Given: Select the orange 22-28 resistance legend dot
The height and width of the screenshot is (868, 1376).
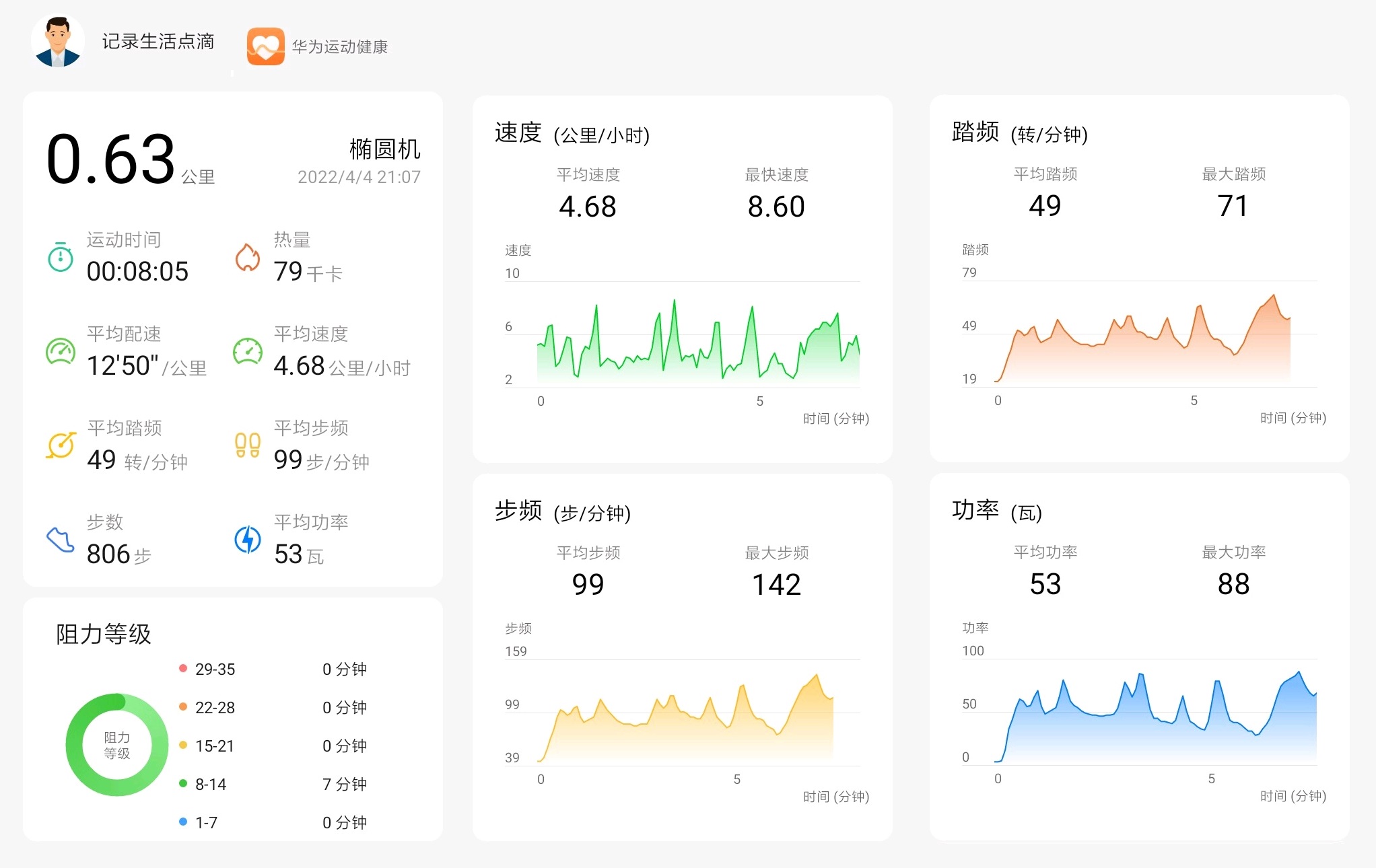Looking at the screenshot, I should (x=182, y=707).
